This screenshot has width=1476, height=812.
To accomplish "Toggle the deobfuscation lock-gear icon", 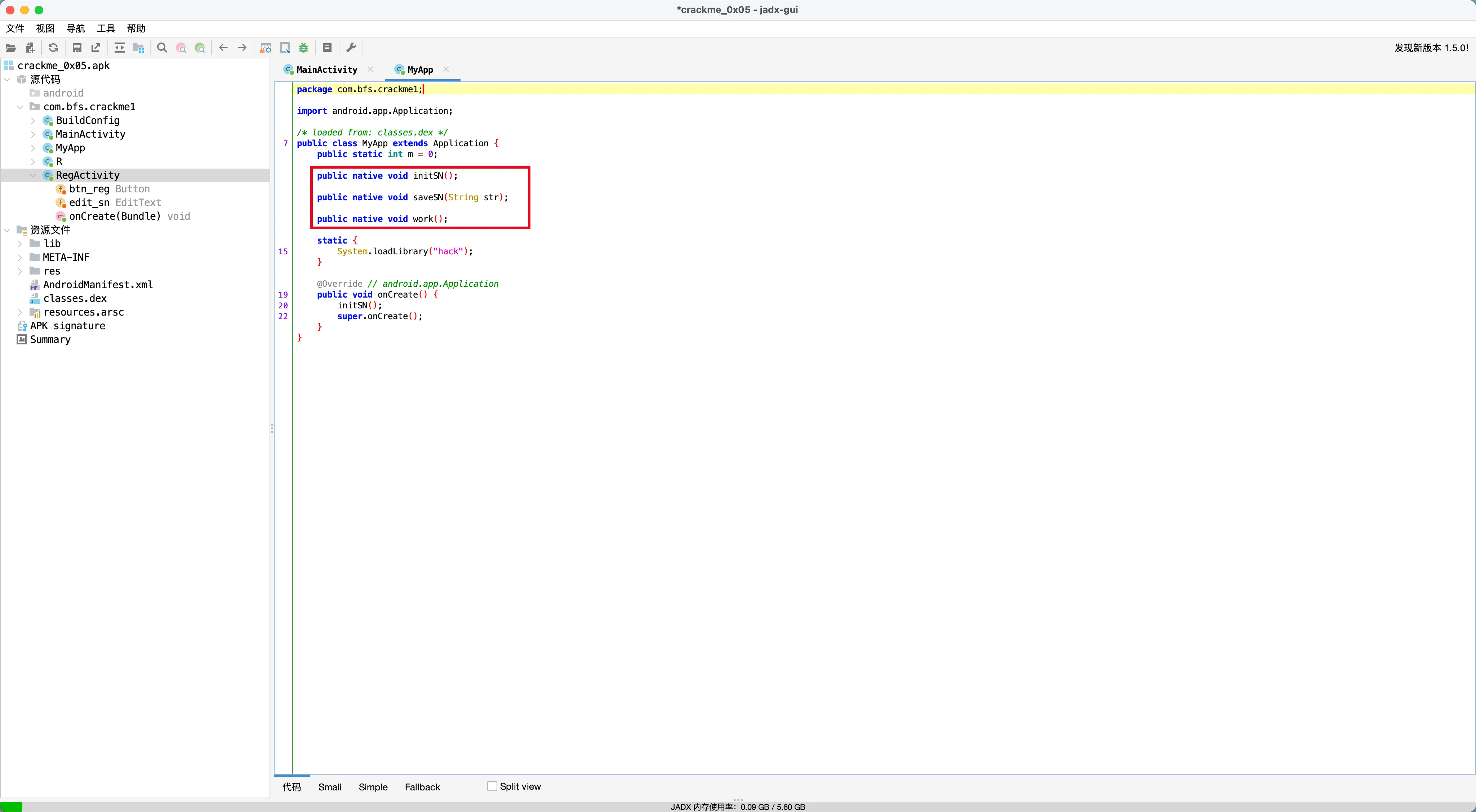I will coord(265,48).
